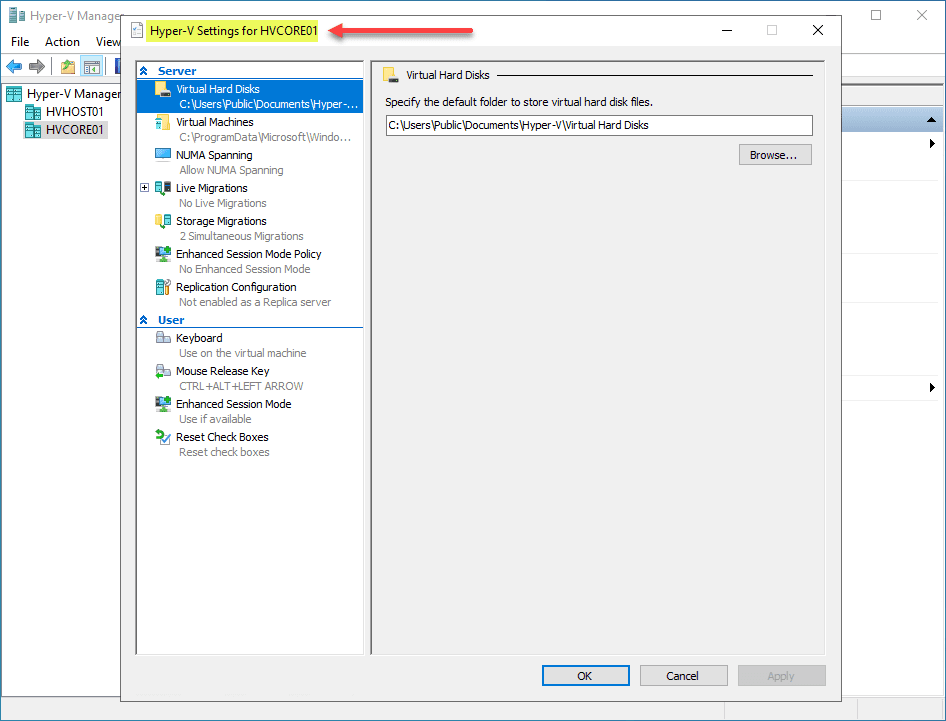The image size is (946, 721).
Task: Click the Reset Check Boxes icon
Action: (162, 437)
